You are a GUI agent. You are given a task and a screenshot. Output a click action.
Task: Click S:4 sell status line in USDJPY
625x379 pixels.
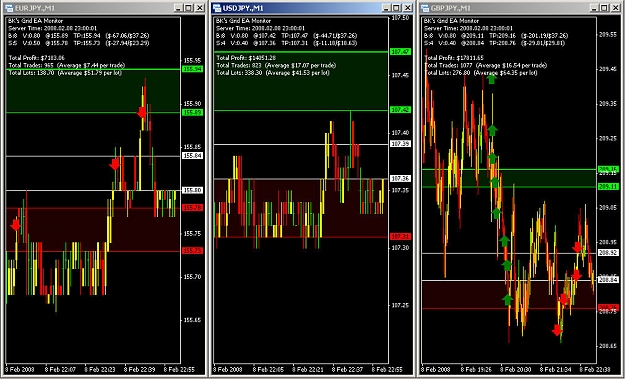(286, 43)
